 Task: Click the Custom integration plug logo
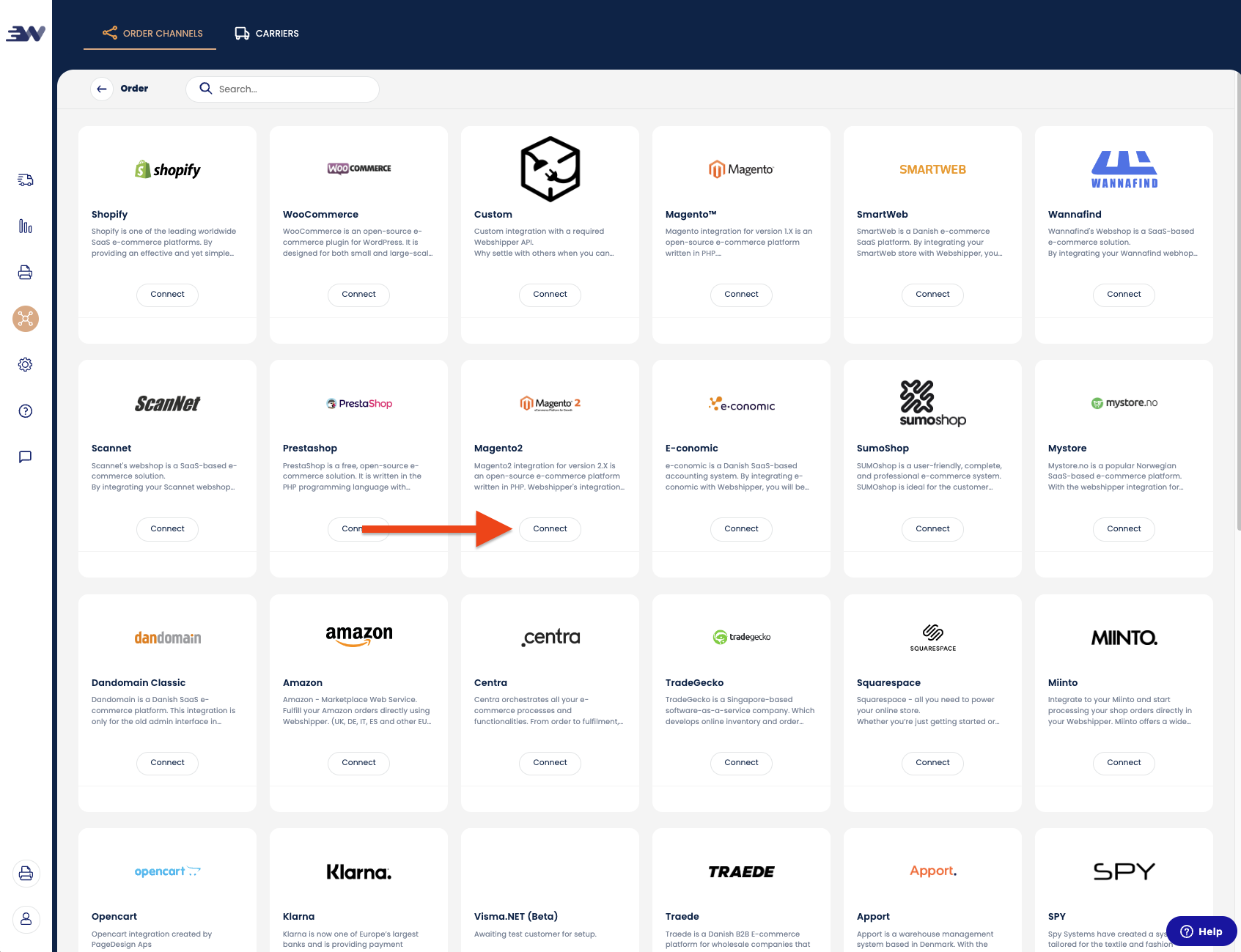(550, 169)
